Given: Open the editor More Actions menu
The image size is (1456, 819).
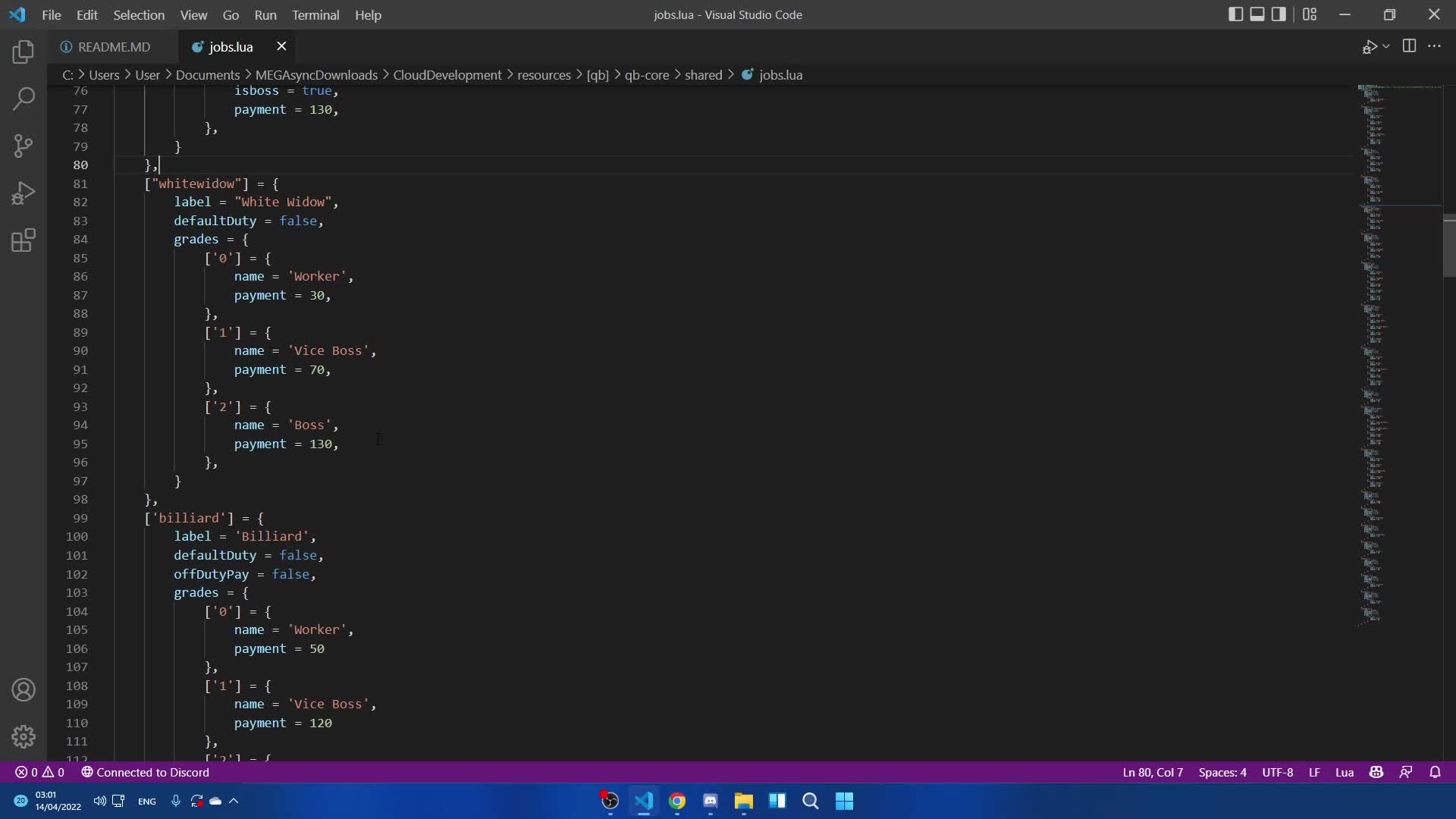Looking at the screenshot, I should (1436, 45).
